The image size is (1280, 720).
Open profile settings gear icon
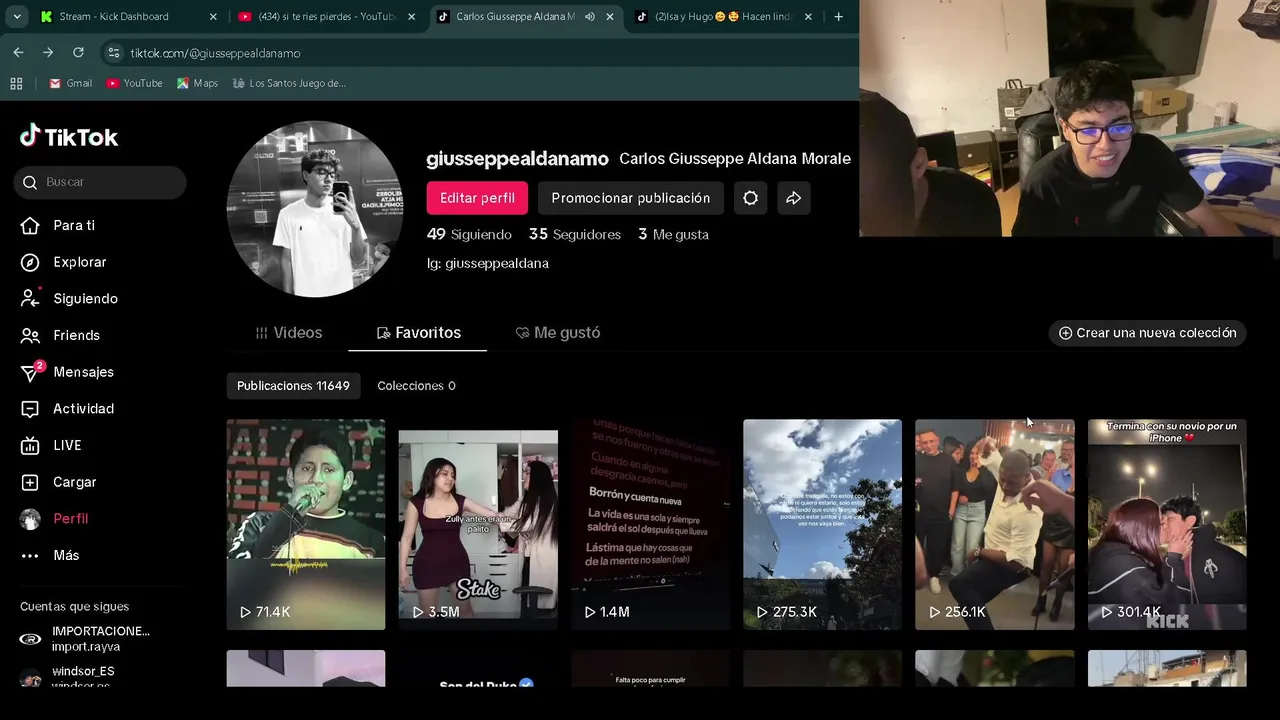click(750, 198)
